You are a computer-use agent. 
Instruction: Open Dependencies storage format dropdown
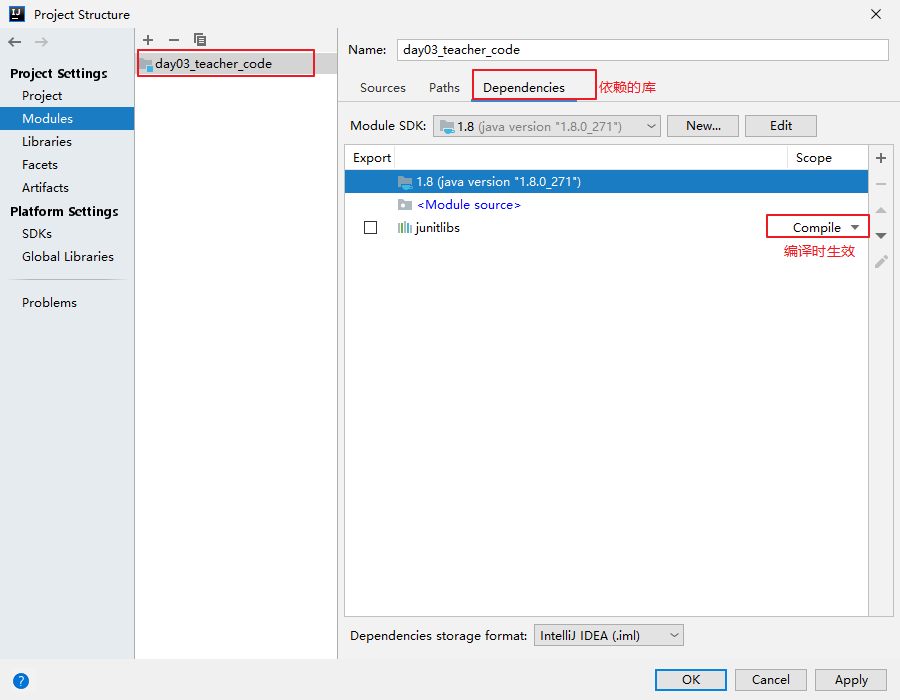coord(608,635)
